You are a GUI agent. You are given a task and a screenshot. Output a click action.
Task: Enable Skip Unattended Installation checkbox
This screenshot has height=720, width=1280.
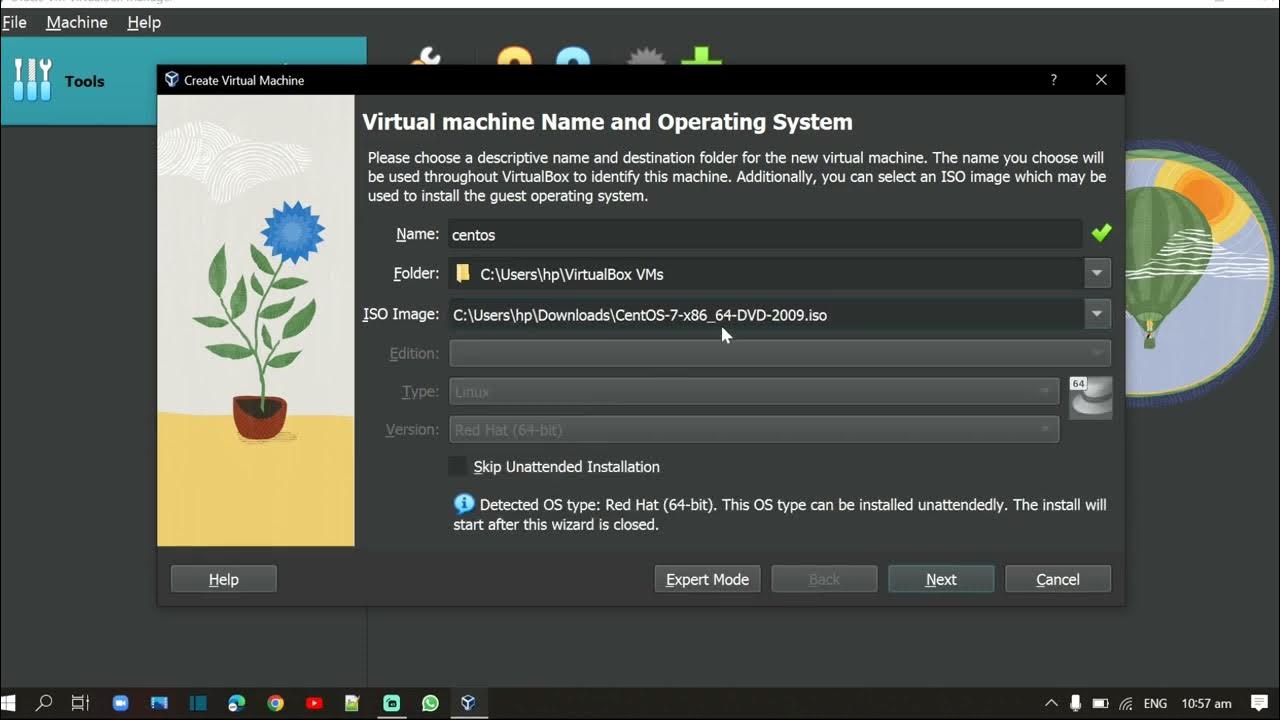[457, 466]
